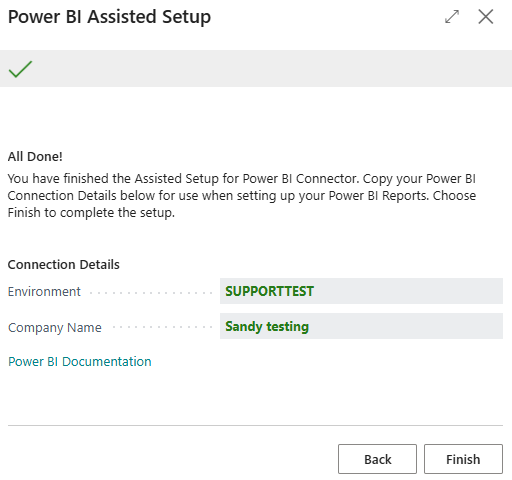512x480 pixels.
Task: Click the green checkmark status icon
Action: point(20,69)
